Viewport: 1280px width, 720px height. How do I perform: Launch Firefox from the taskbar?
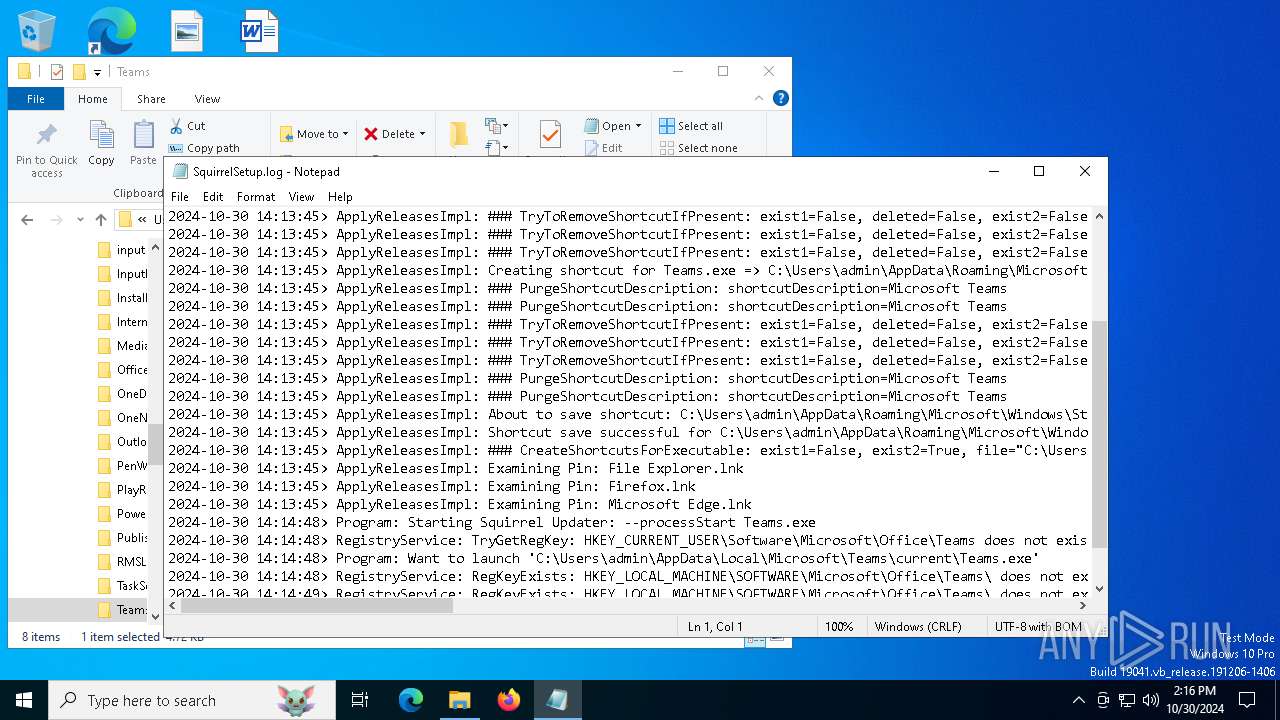(x=509, y=701)
